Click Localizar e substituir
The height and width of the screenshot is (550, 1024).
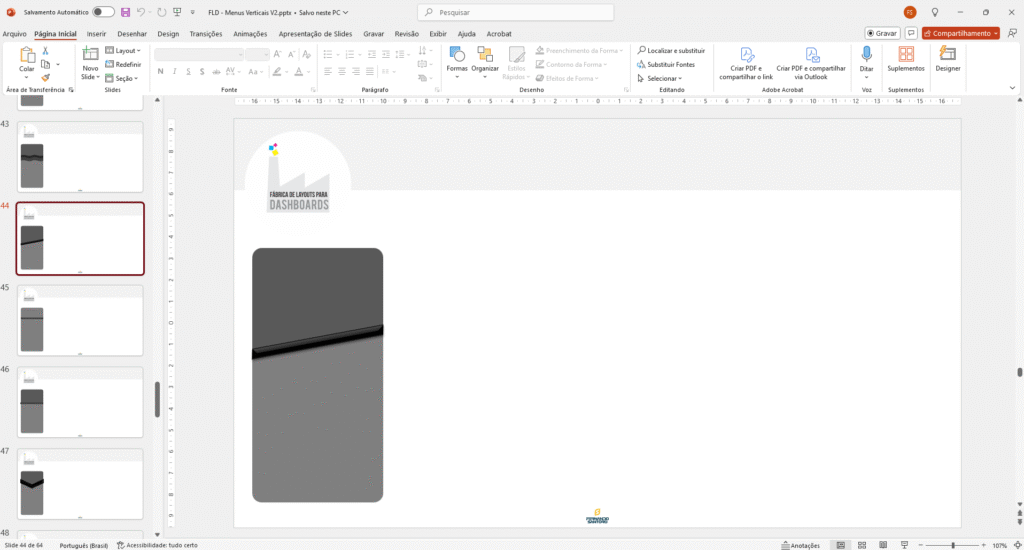coord(671,50)
